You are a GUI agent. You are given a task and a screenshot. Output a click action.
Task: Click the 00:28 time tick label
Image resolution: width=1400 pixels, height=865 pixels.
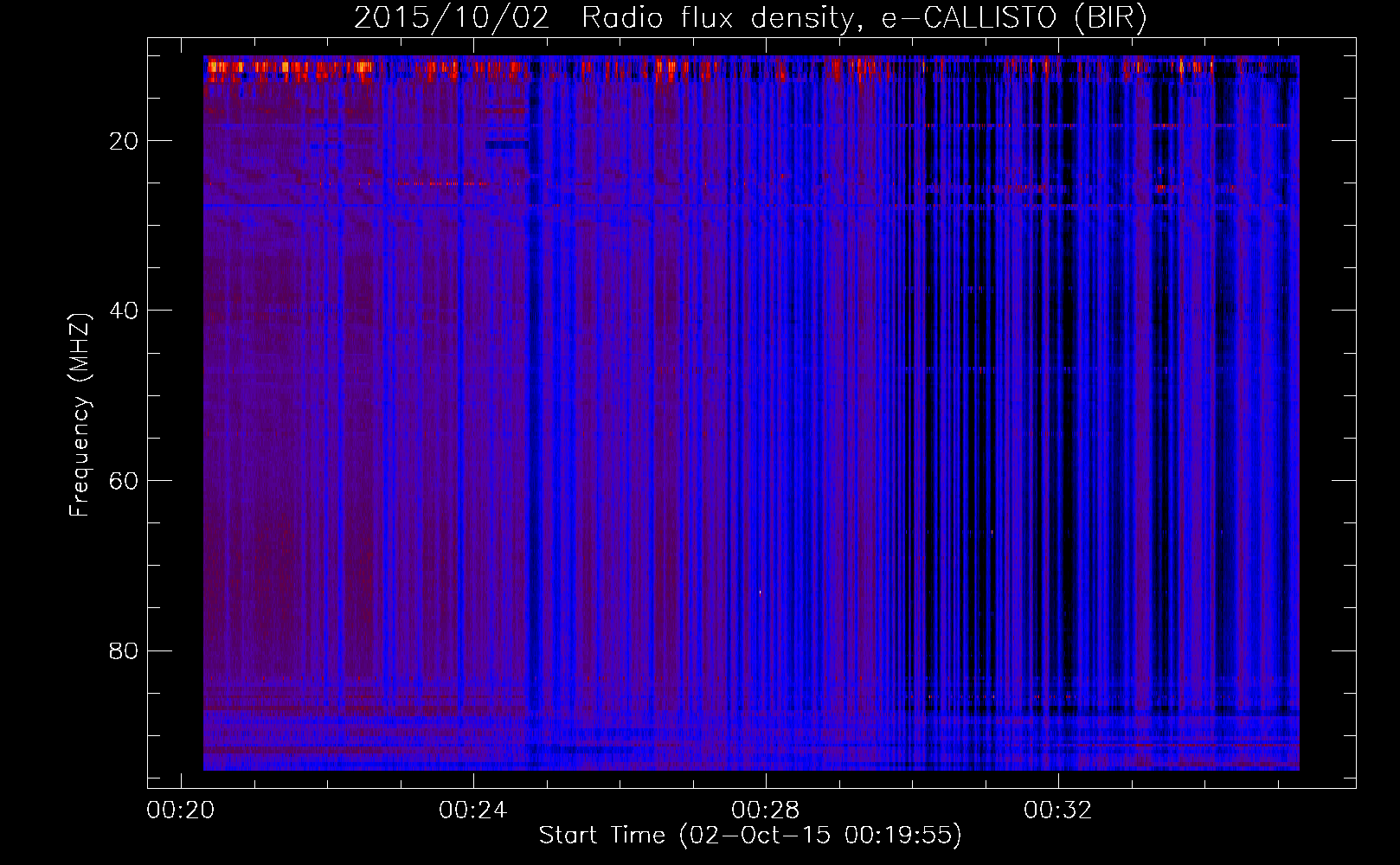pyautogui.click(x=765, y=811)
